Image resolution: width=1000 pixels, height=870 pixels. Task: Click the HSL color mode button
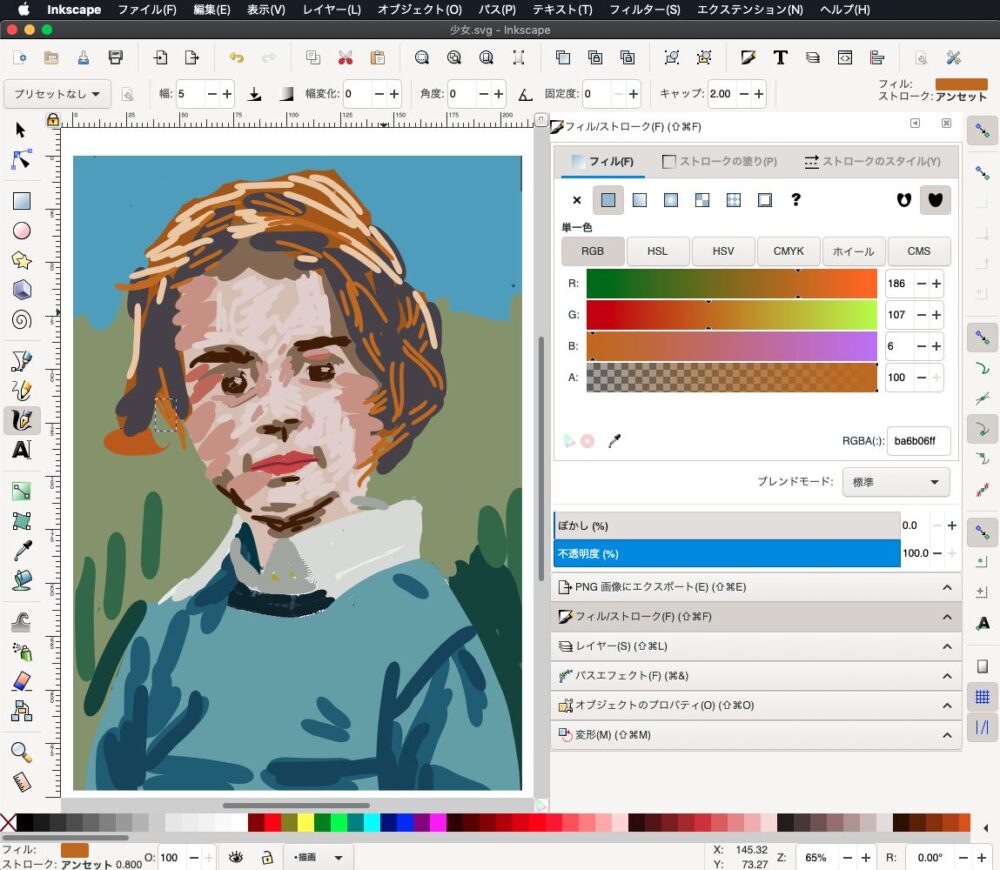click(657, 251)
